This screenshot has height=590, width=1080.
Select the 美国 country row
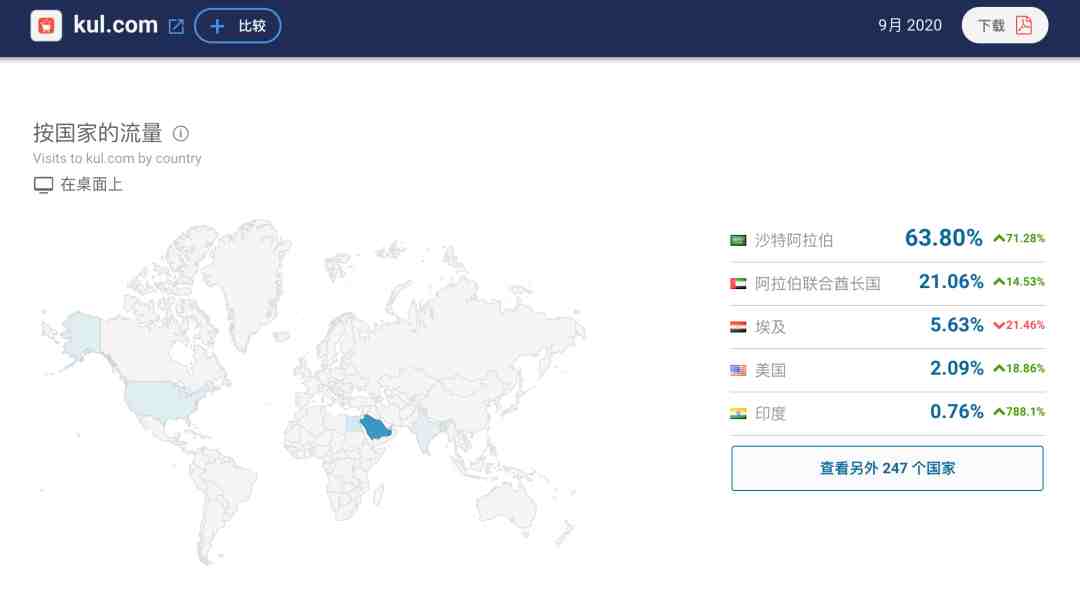tap(887, 370)
